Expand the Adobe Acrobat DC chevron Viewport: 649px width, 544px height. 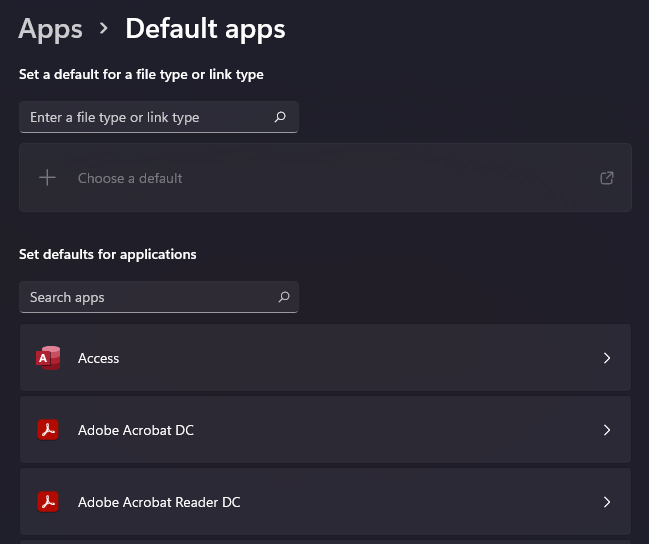tap(606, 430)
